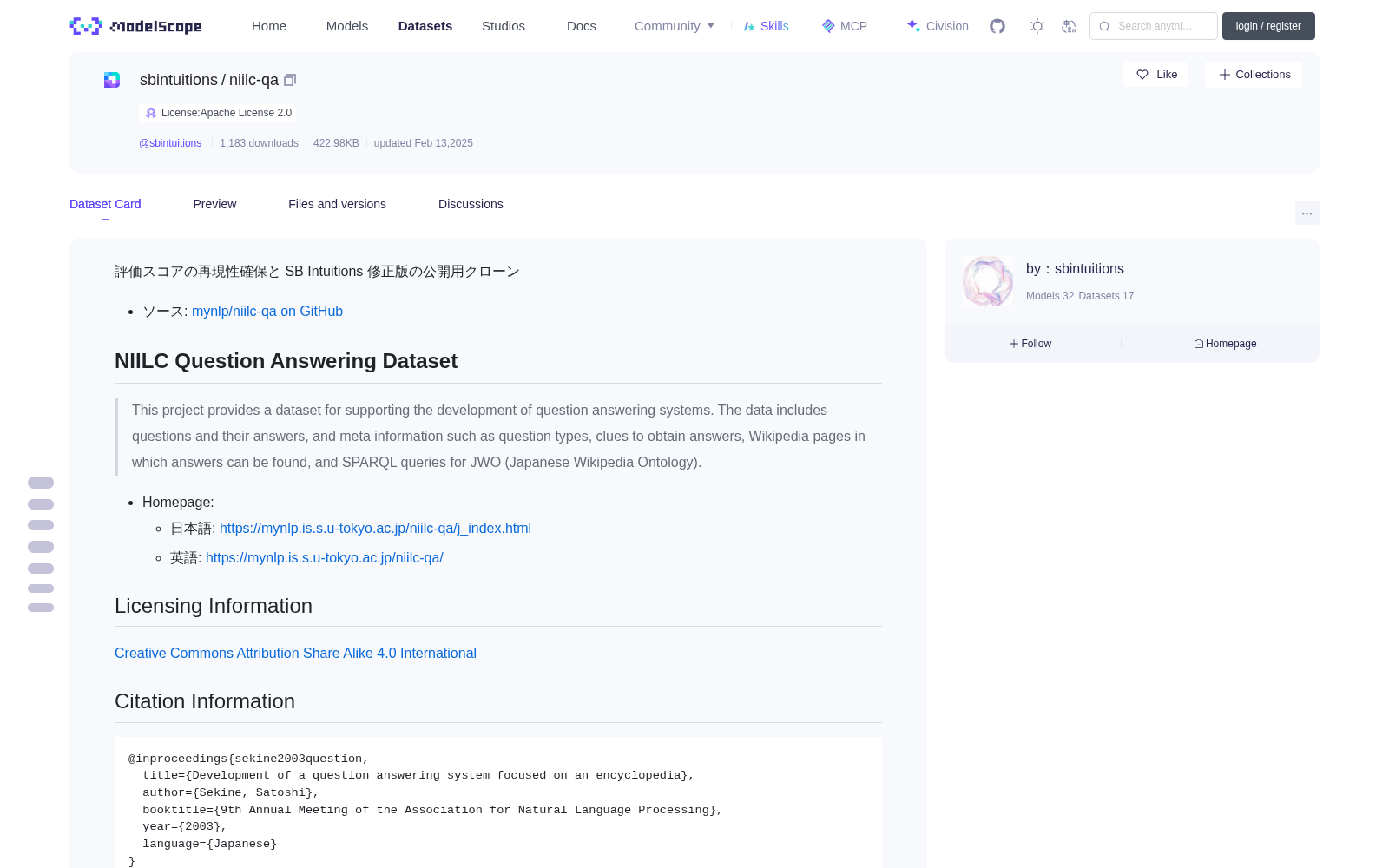Click the ModelScope logo
The image size is (1389, 868).
[x=136, y=26]
